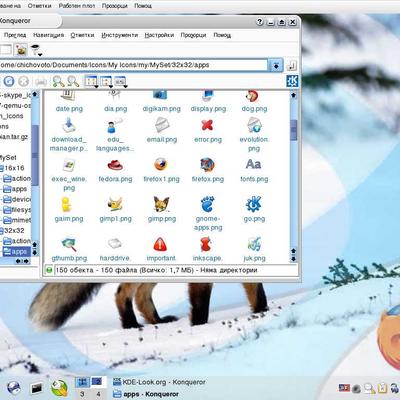Select the 32x32 folder in tree
This screenshot has height=400, width=400.
(14, 230)
